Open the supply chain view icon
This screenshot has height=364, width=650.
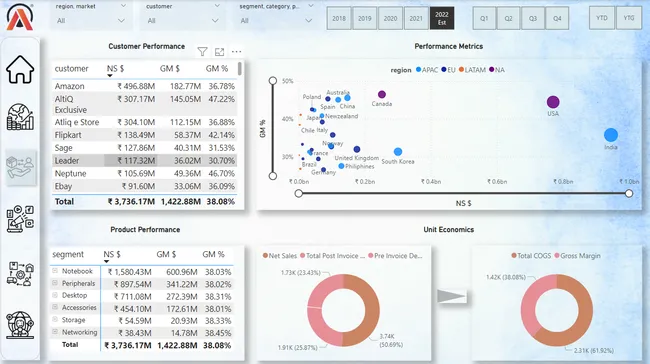click(20, 274)
